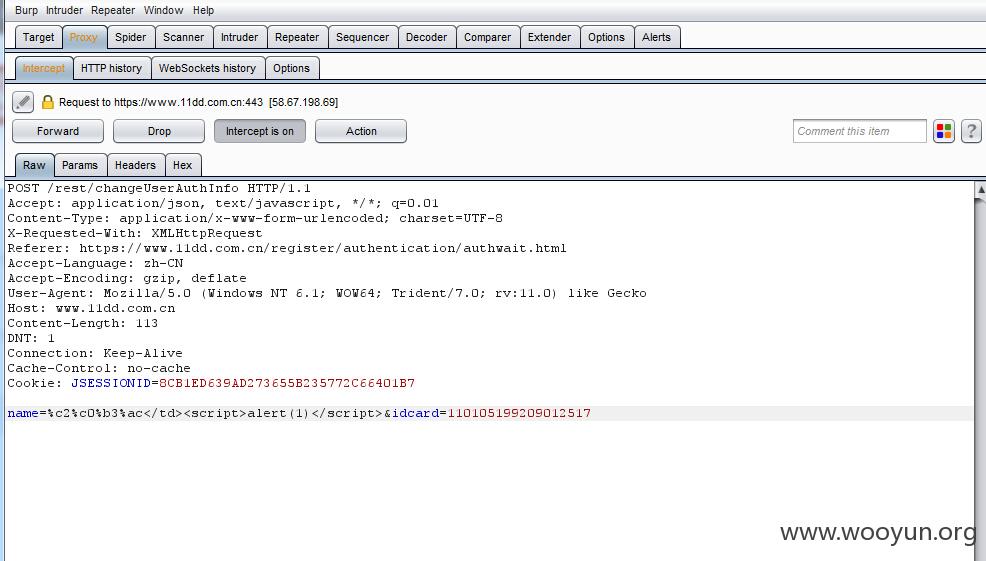Open the Action menu button
Viewport: 986px width, 561px height.
pyautogui.click(x=361, y=131)
